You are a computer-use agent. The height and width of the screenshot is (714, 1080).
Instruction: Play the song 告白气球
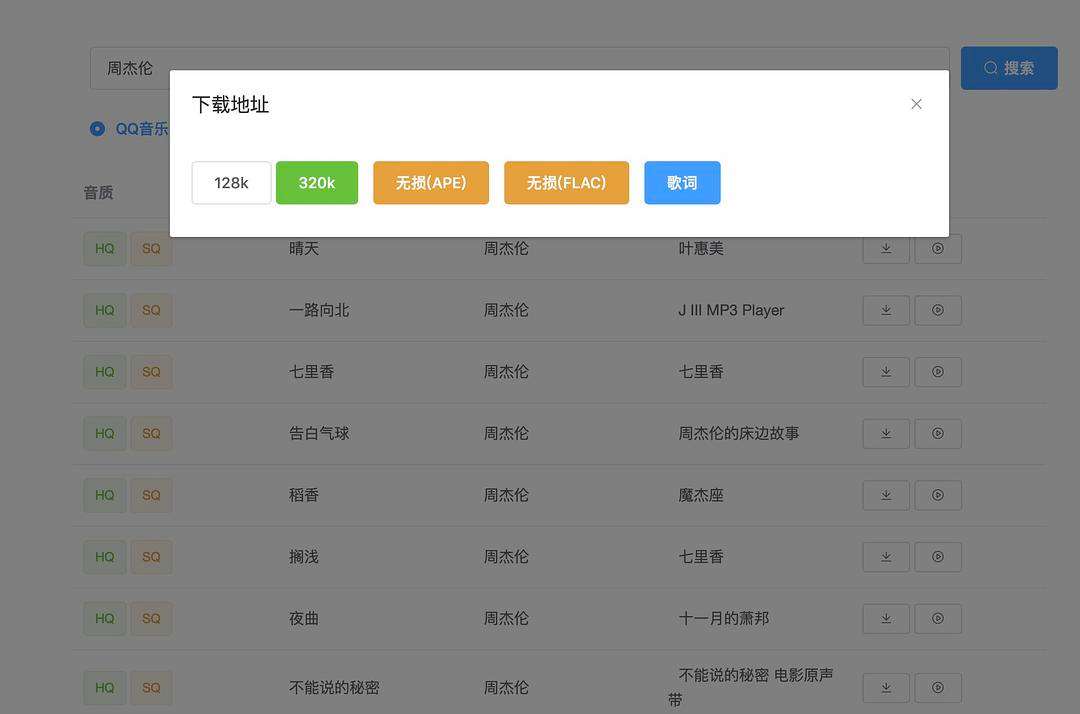(938, 434)
